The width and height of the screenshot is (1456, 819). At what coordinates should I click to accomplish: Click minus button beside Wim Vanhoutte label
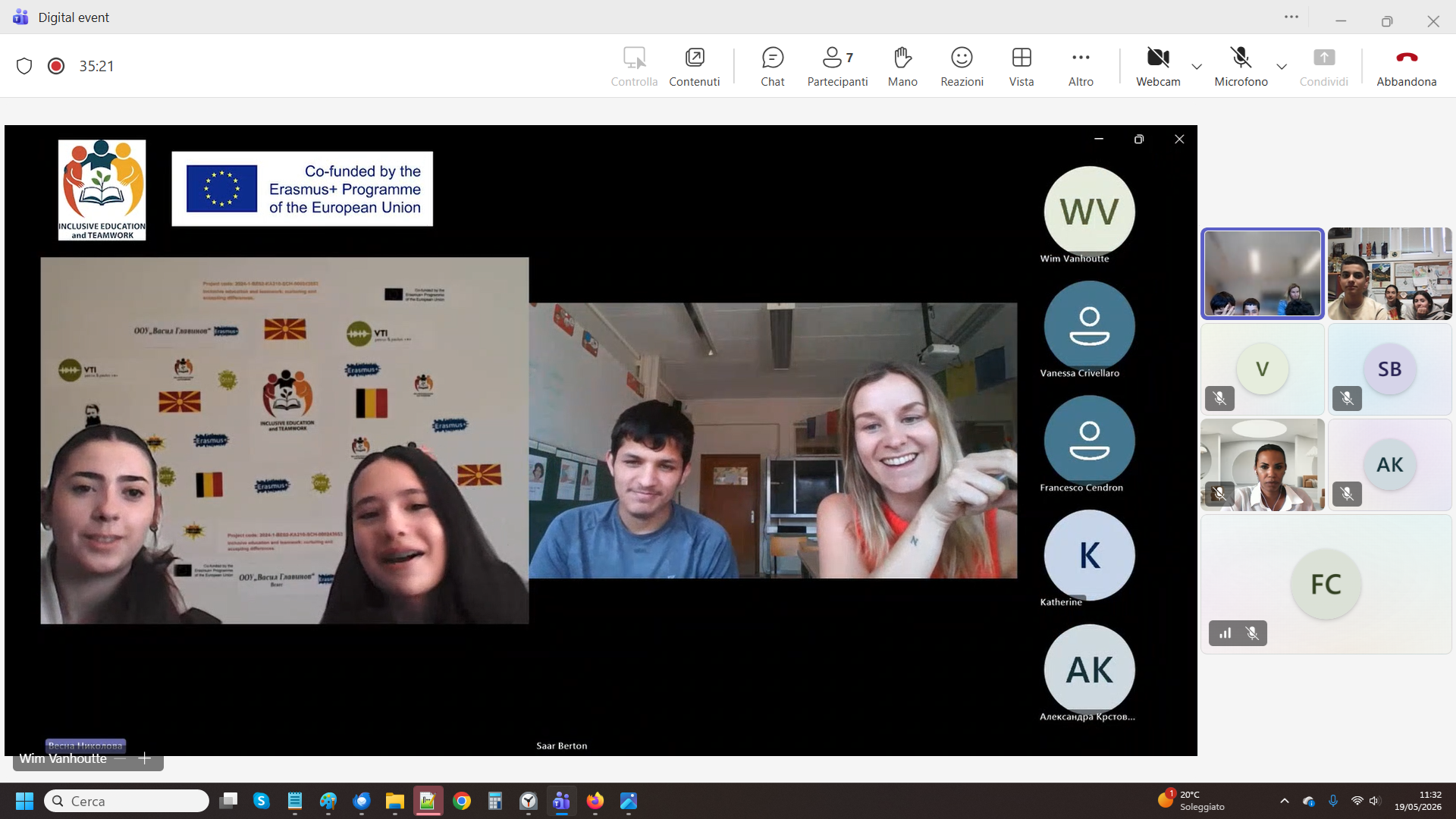coord(120,758)
